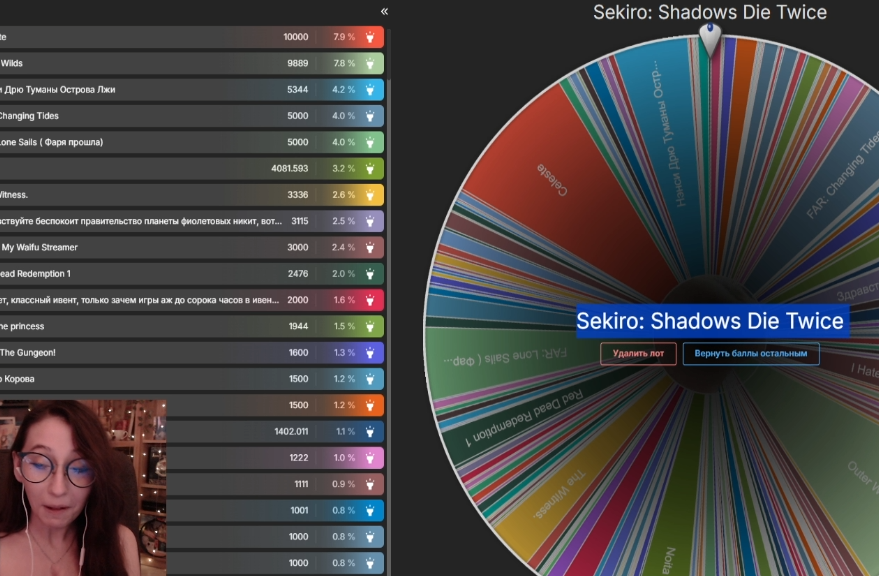Click the wheel pointer marker at top
The height and width of the screenshot is (576, 879).
point(710,38)
